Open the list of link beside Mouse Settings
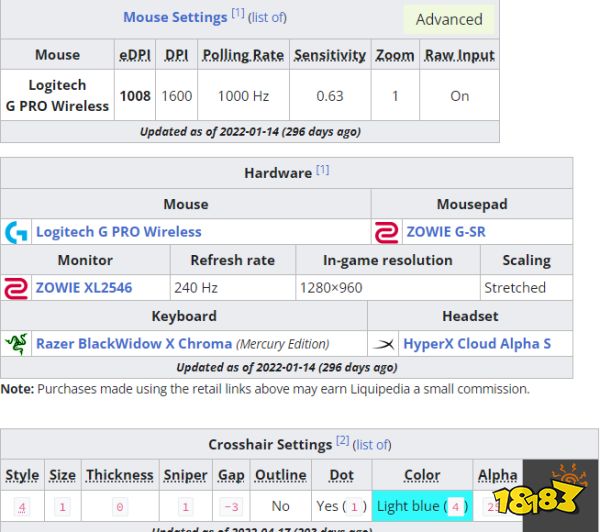 [267, 18]
